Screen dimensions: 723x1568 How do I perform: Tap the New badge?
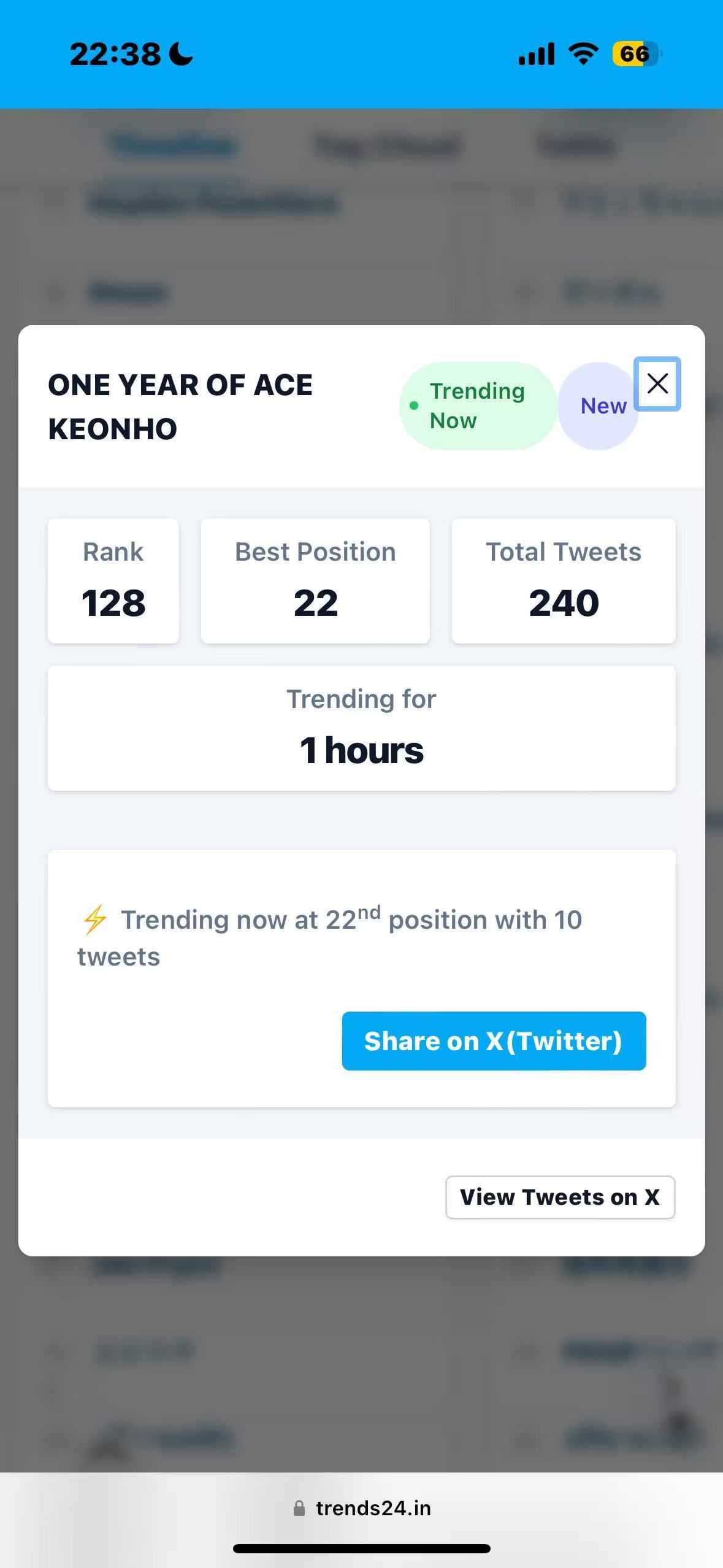pos(599,405)
